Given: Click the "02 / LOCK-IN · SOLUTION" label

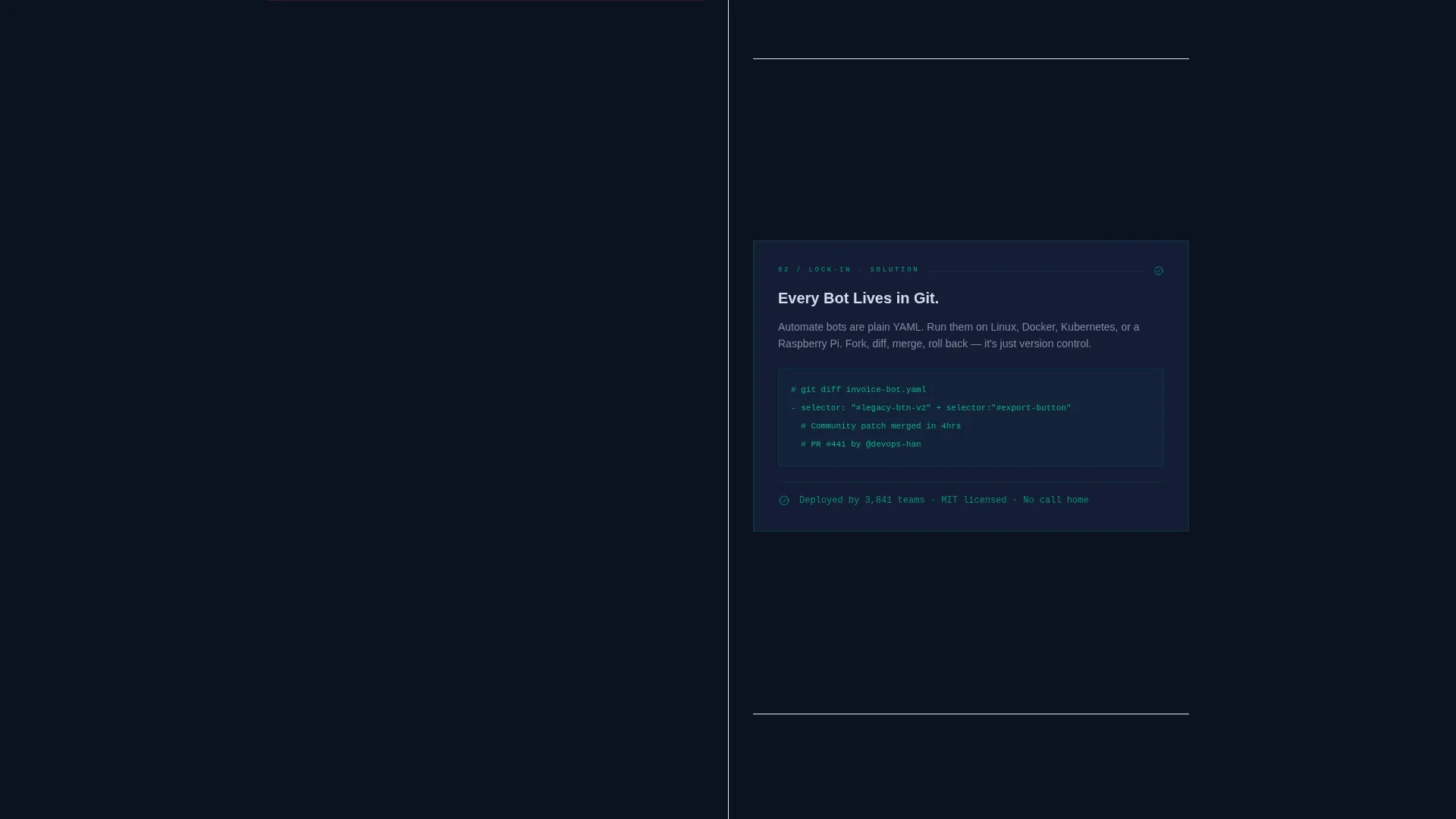Looking at the screenshot, I should pos(849,270).
